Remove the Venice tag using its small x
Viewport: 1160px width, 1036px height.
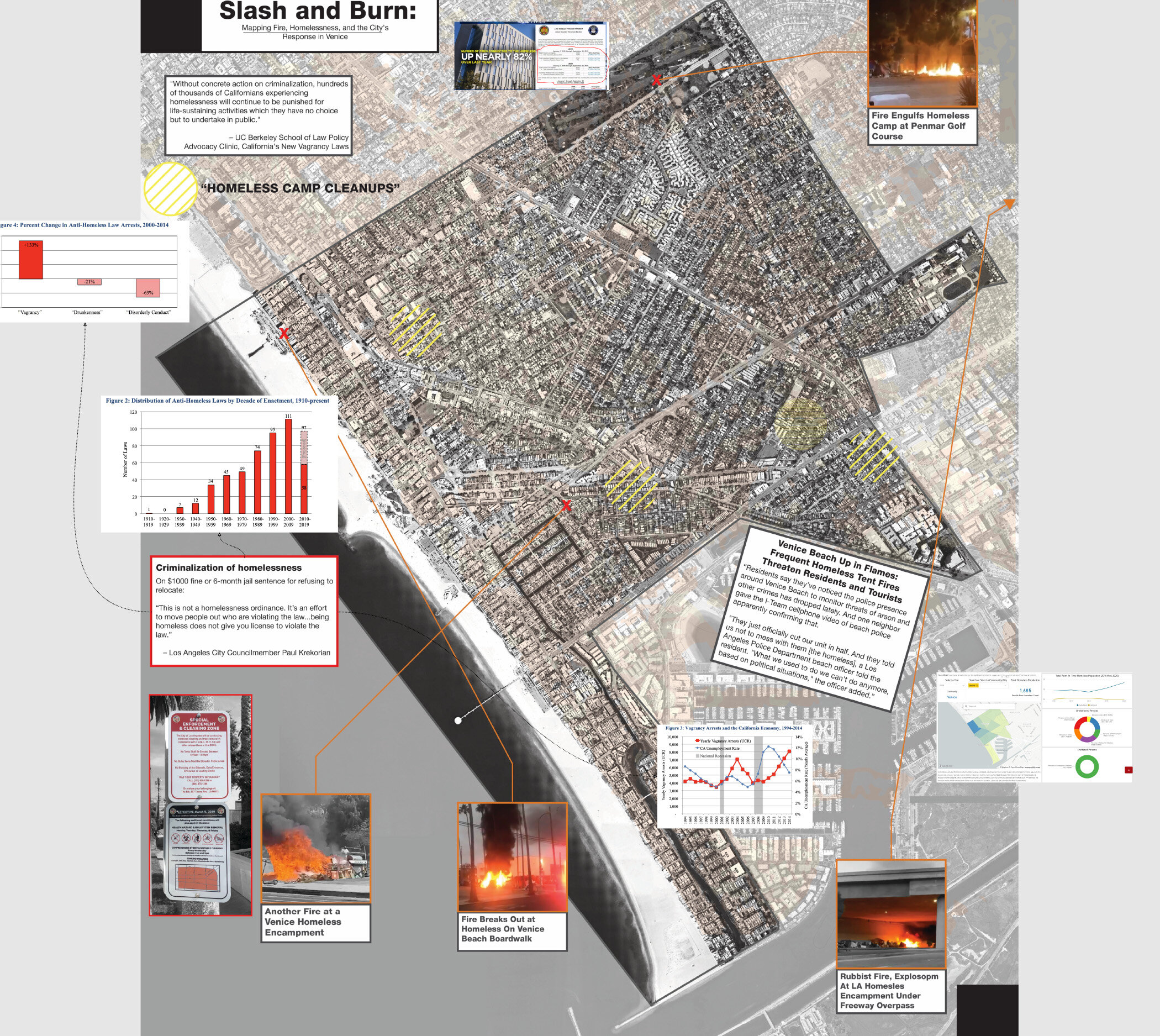tap(977, 686)
